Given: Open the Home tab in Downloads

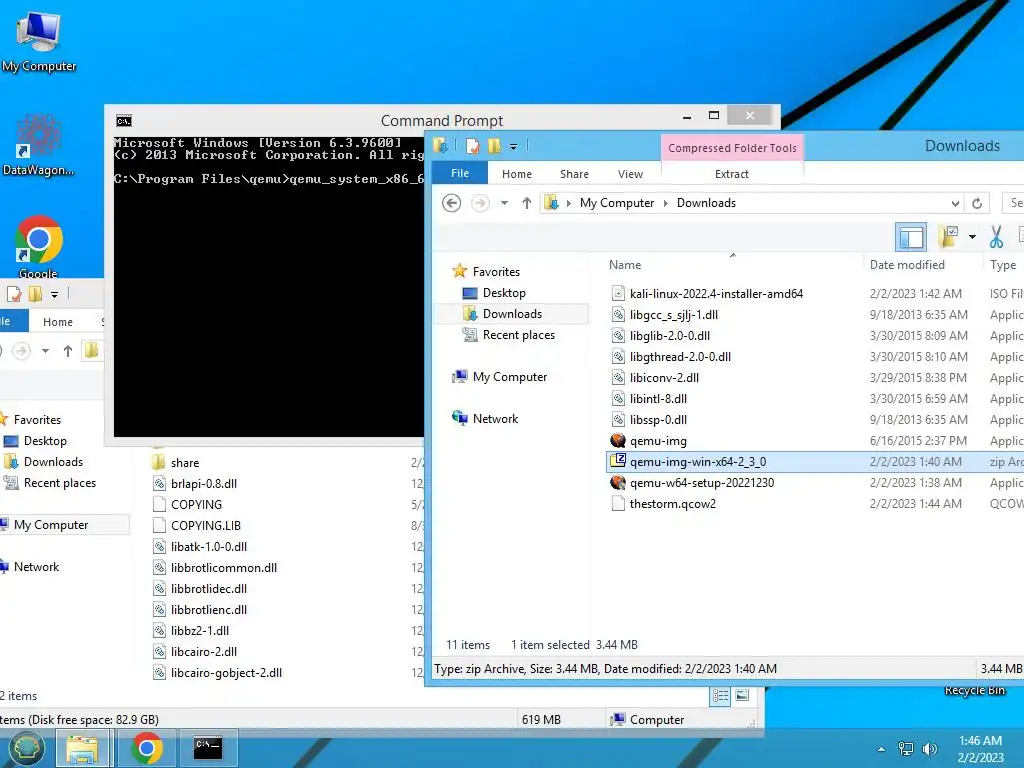Looking at the screenshot, I should pyautogui.click(x=517, y=174).
